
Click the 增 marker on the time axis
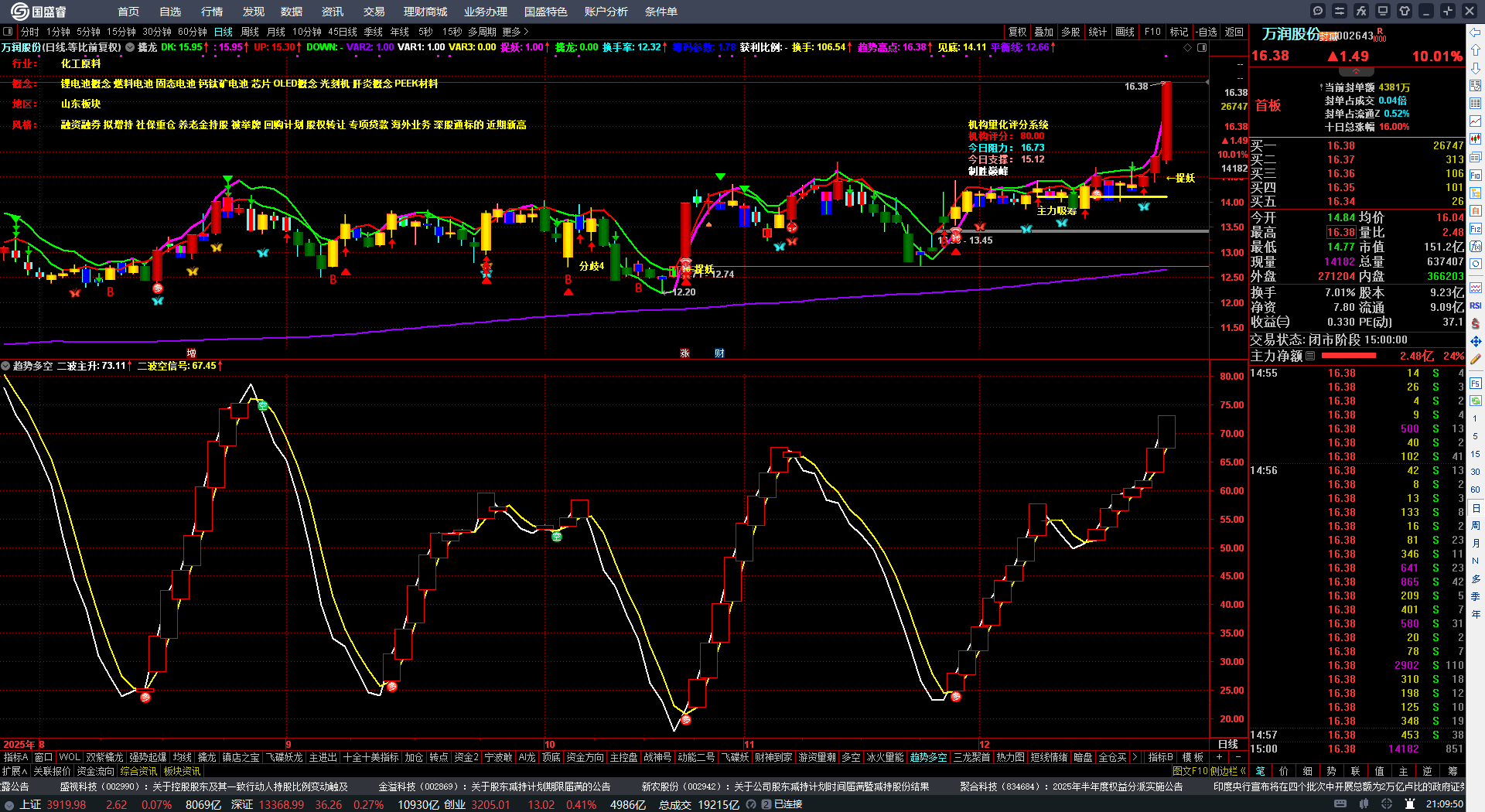click(192, 353)
